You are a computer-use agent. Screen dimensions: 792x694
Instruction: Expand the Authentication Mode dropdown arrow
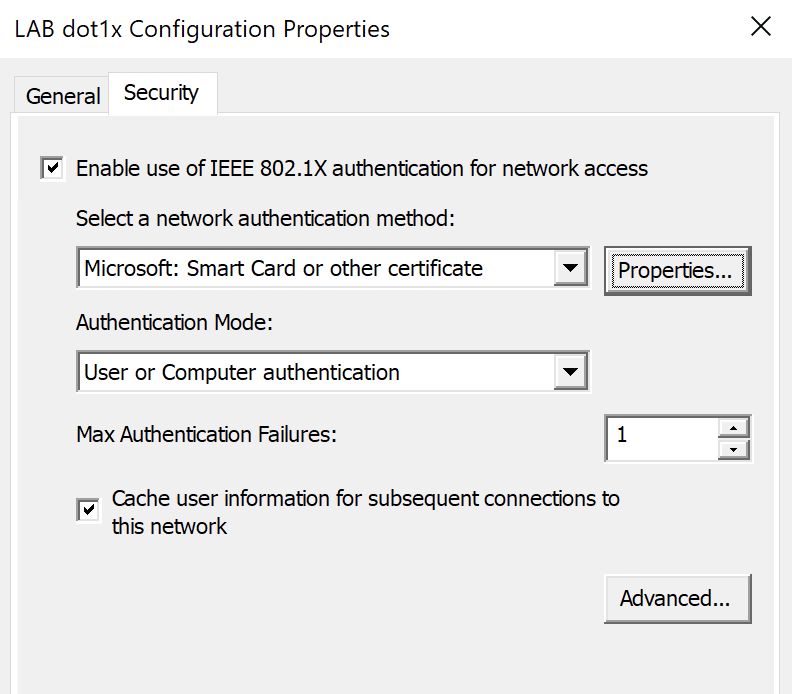(x=570, y=373)
